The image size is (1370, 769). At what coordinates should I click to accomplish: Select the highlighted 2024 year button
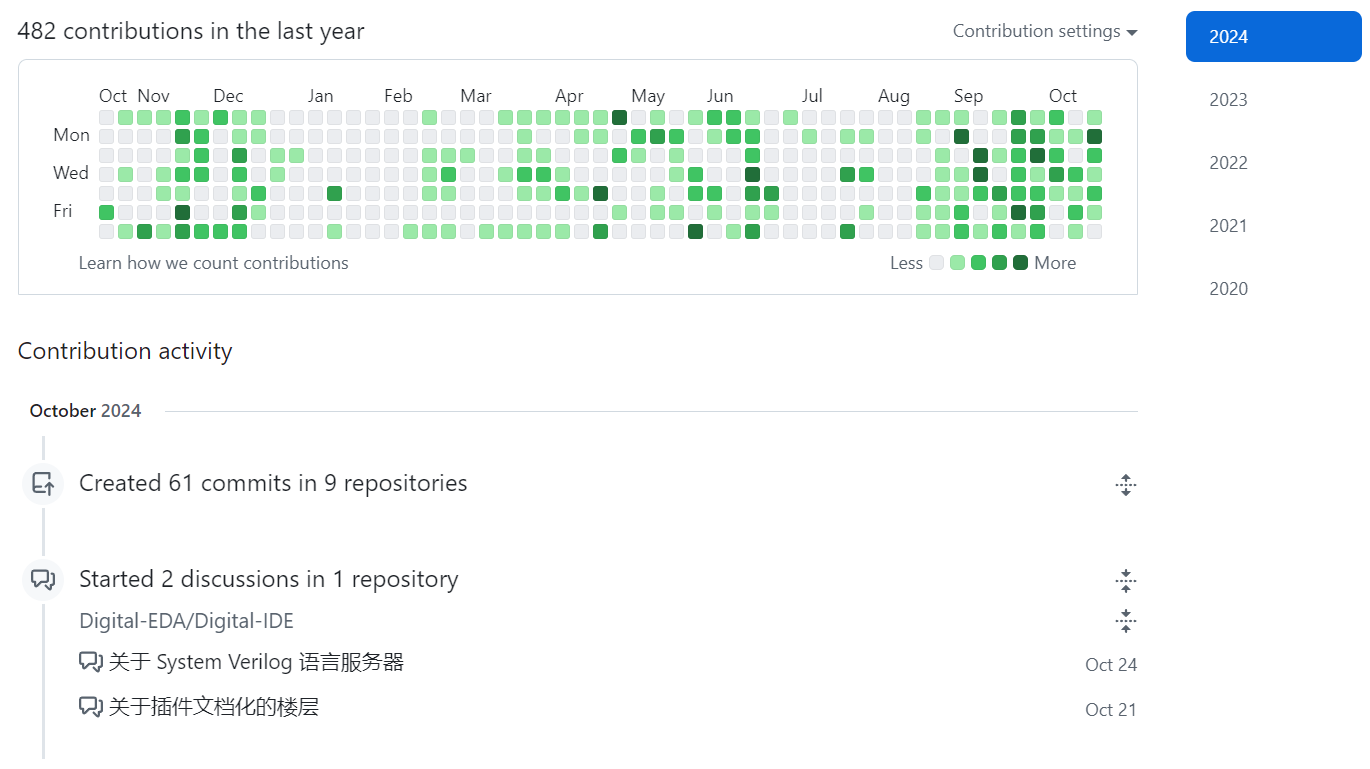point(1273,37)
